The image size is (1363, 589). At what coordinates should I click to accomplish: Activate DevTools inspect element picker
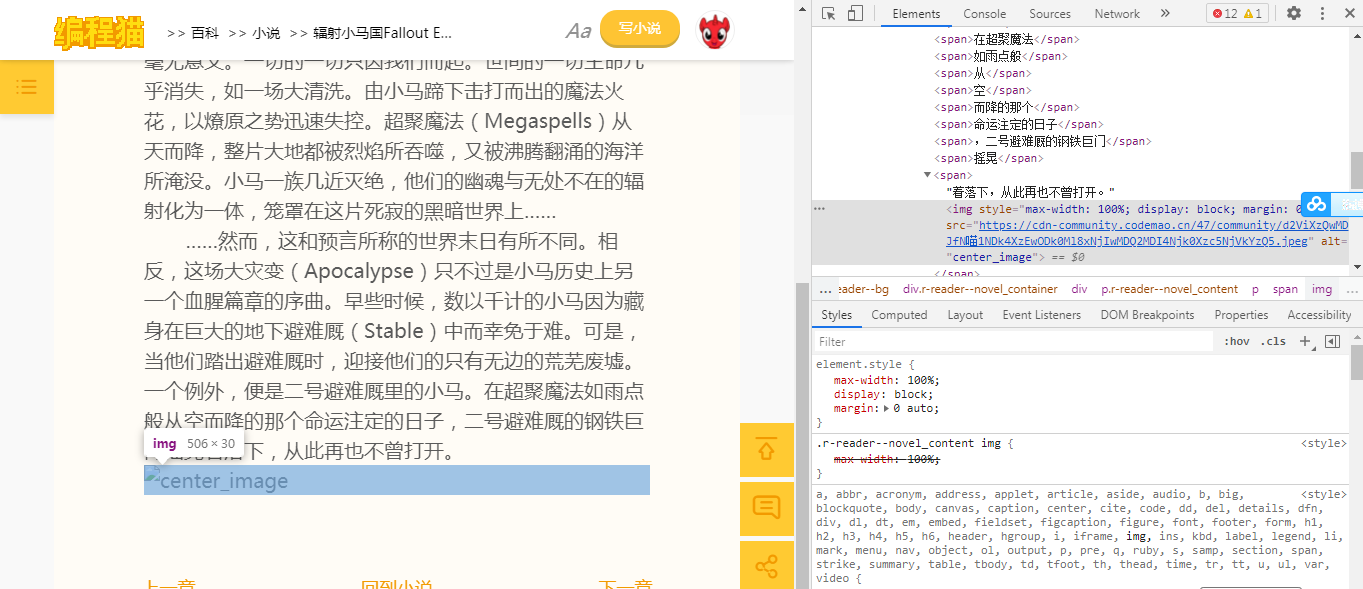click(x=829, y=13)
